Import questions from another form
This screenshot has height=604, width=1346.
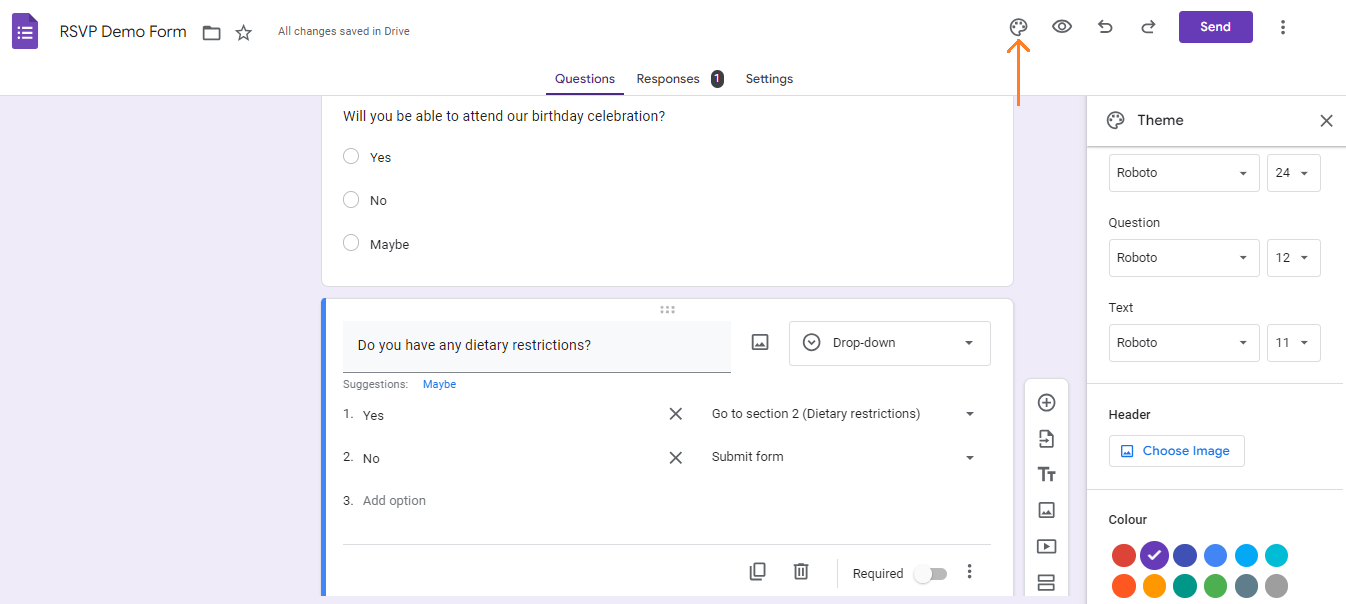click(x=1046, y=438)
